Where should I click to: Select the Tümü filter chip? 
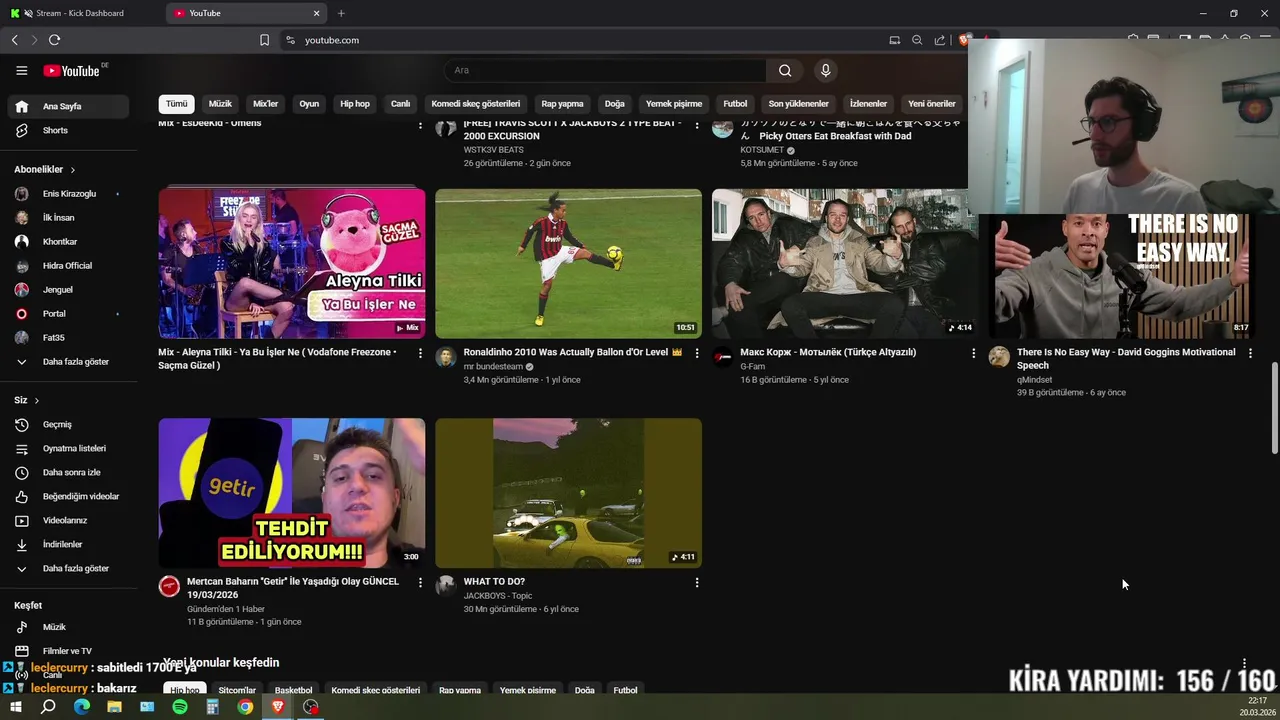point(177,104)
